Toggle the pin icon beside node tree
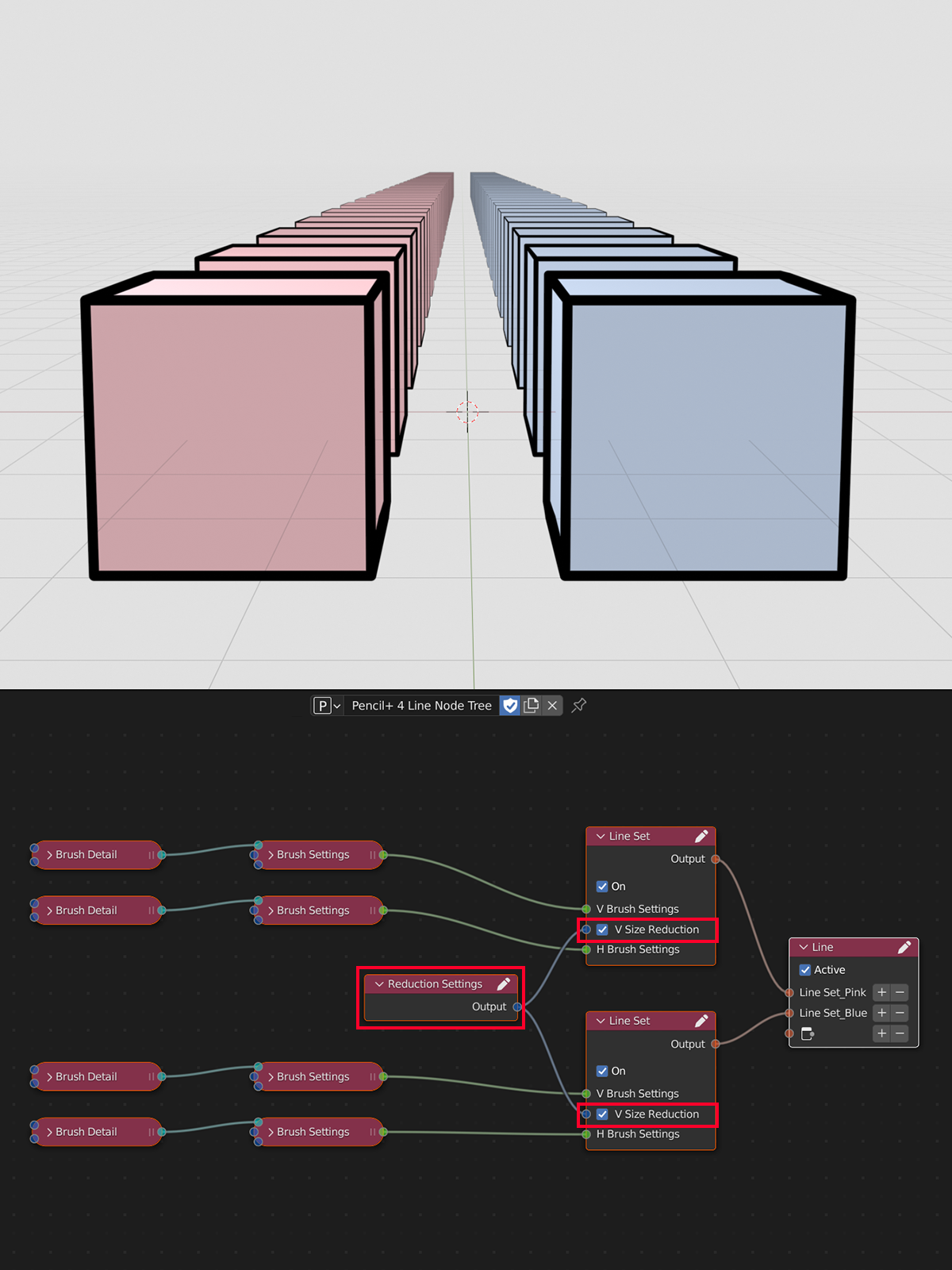 [x=579, y=706]
